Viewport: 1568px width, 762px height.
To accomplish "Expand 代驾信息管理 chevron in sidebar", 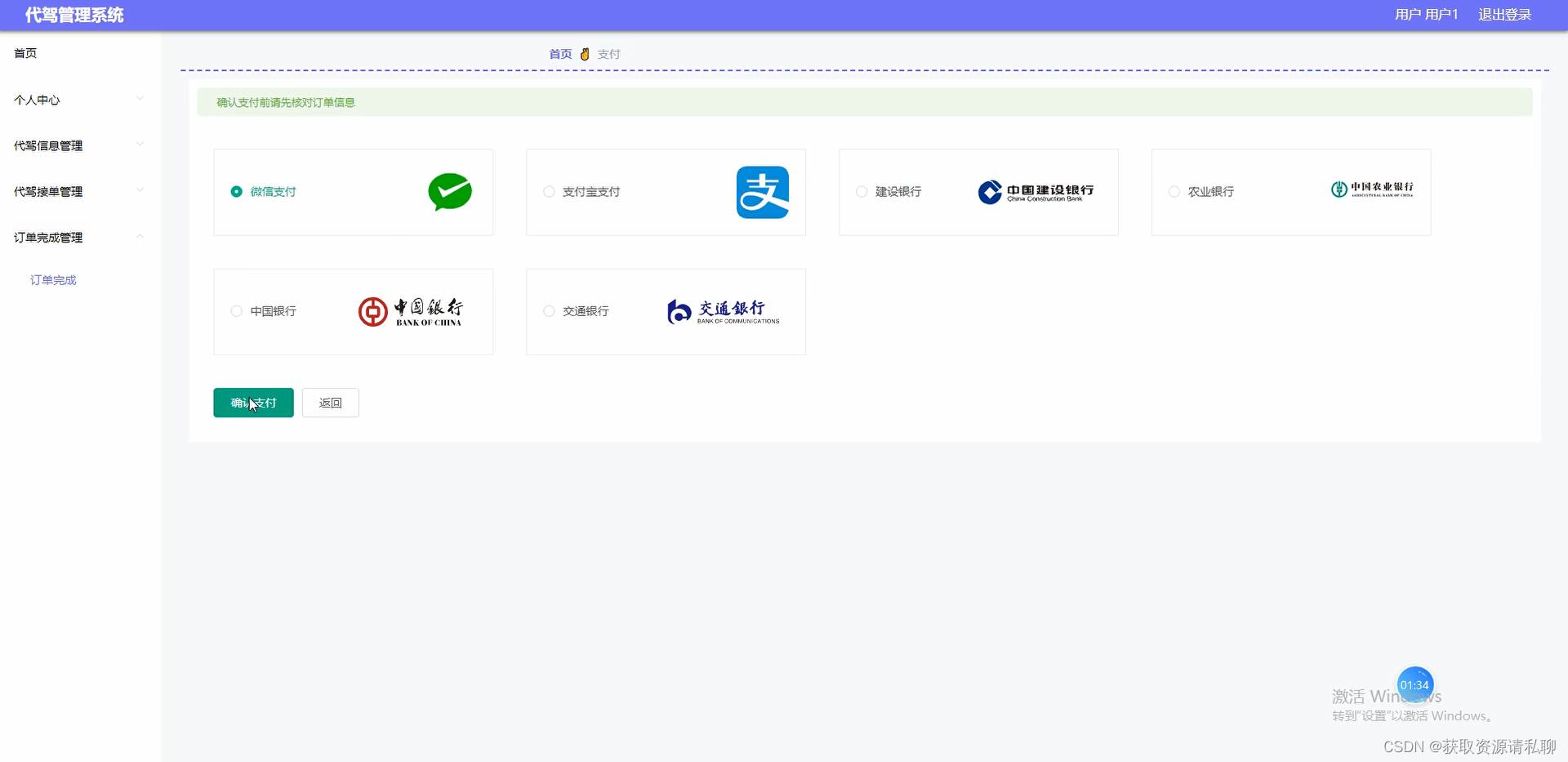I will 140,145.
